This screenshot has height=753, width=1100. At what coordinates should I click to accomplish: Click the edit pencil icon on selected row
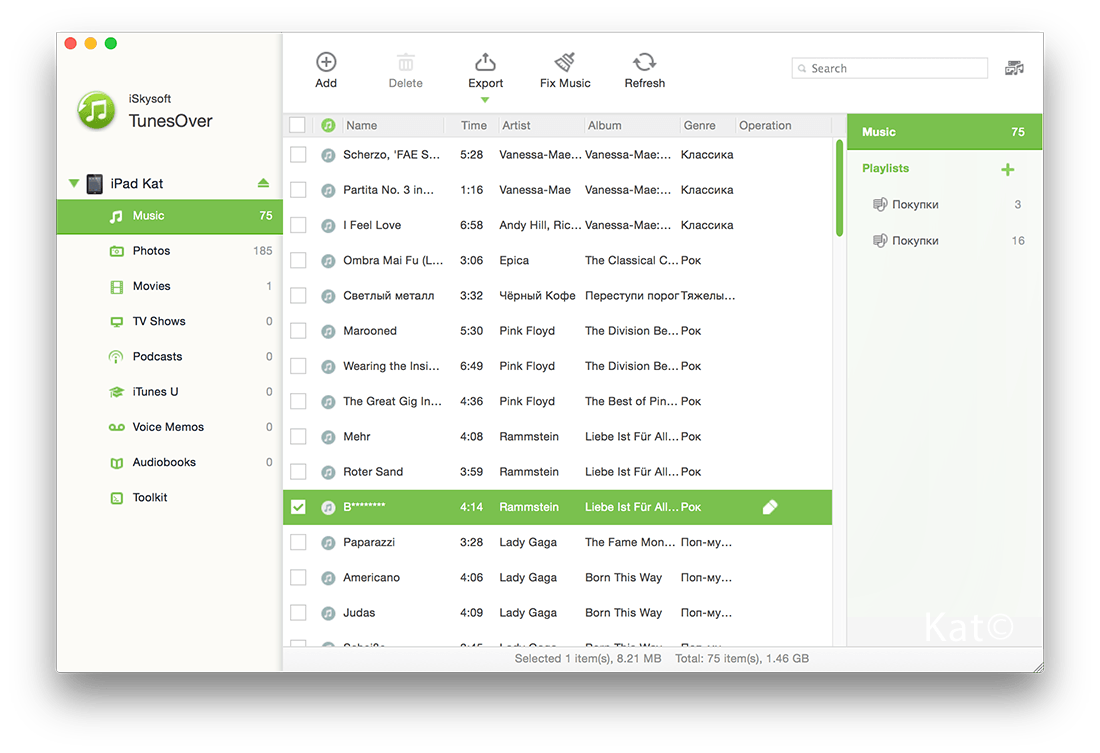pos(770,507)
